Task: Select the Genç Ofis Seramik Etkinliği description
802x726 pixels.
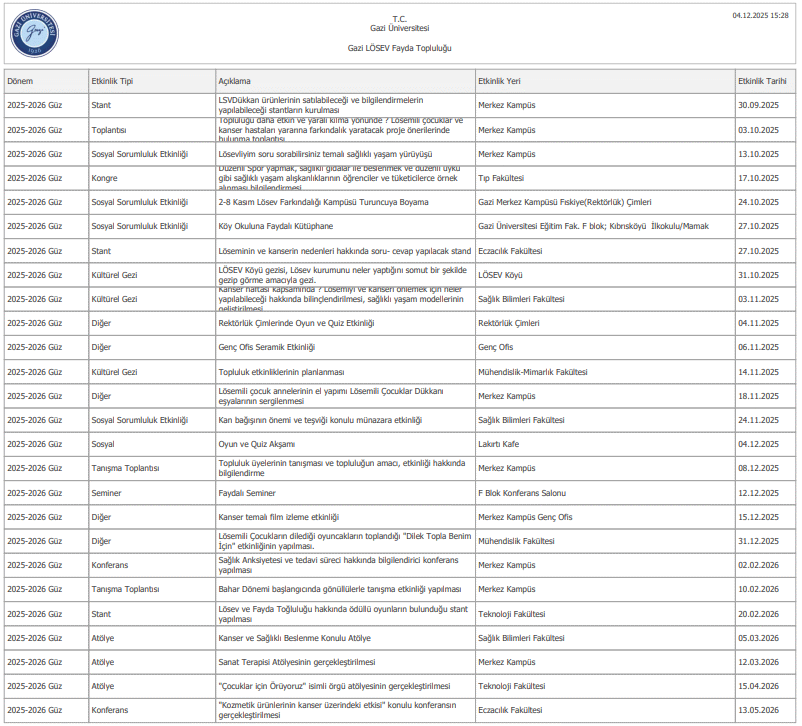Action: (266, 347)
